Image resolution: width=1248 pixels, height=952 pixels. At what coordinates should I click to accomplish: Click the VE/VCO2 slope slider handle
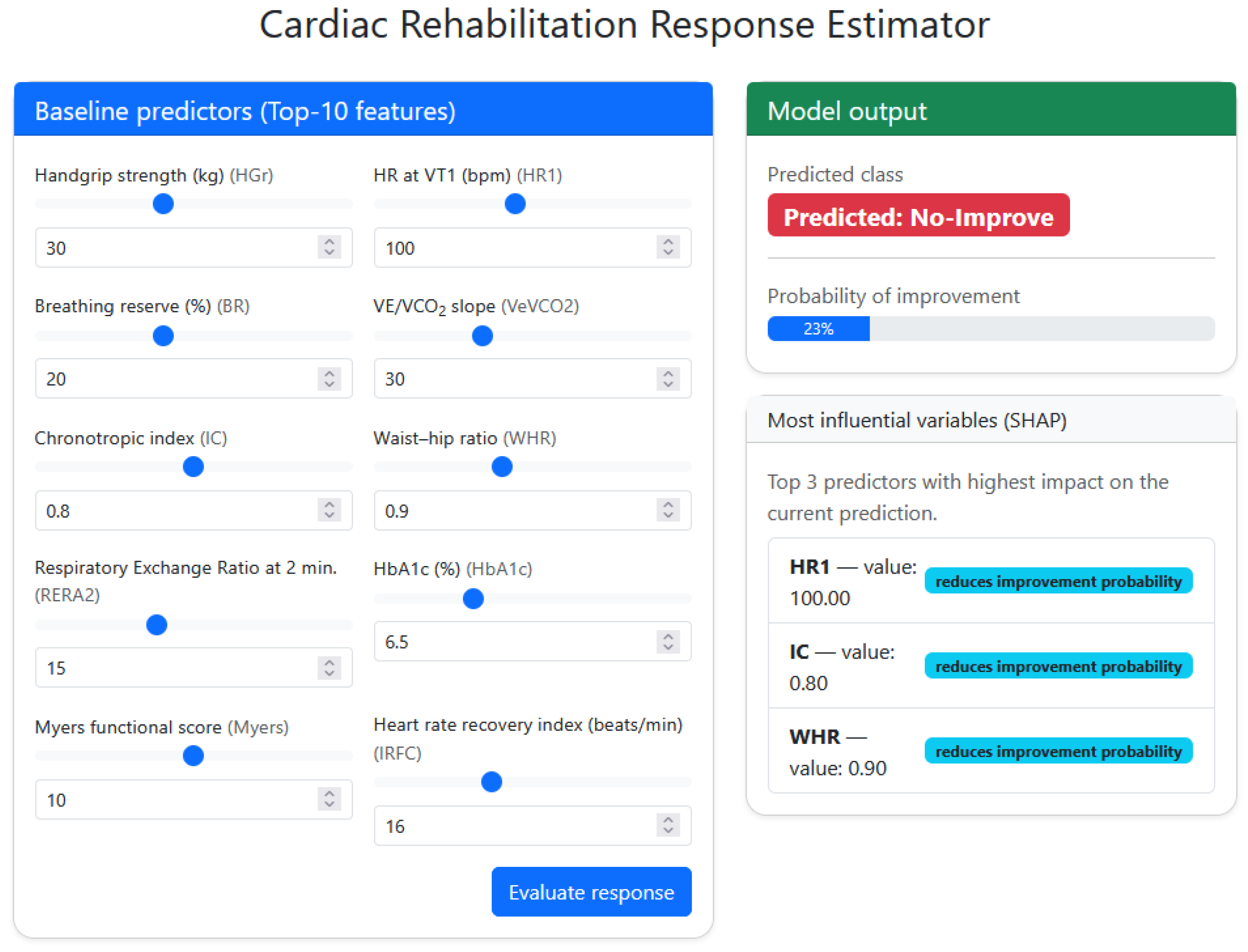point(482,336)
